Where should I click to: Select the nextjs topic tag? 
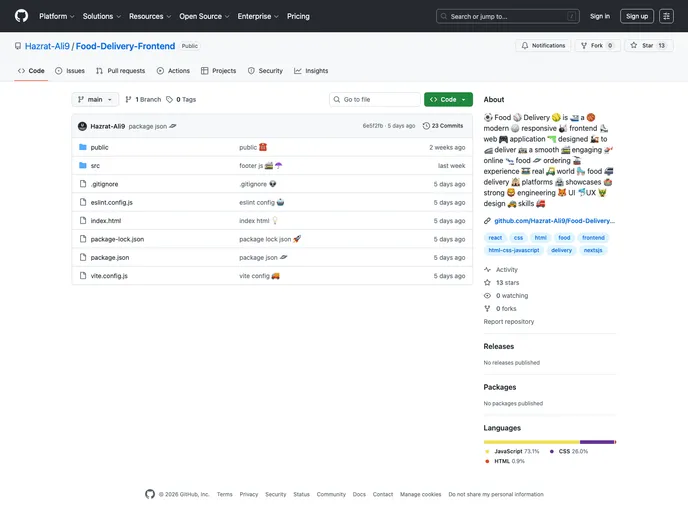[x=593, y=251]
